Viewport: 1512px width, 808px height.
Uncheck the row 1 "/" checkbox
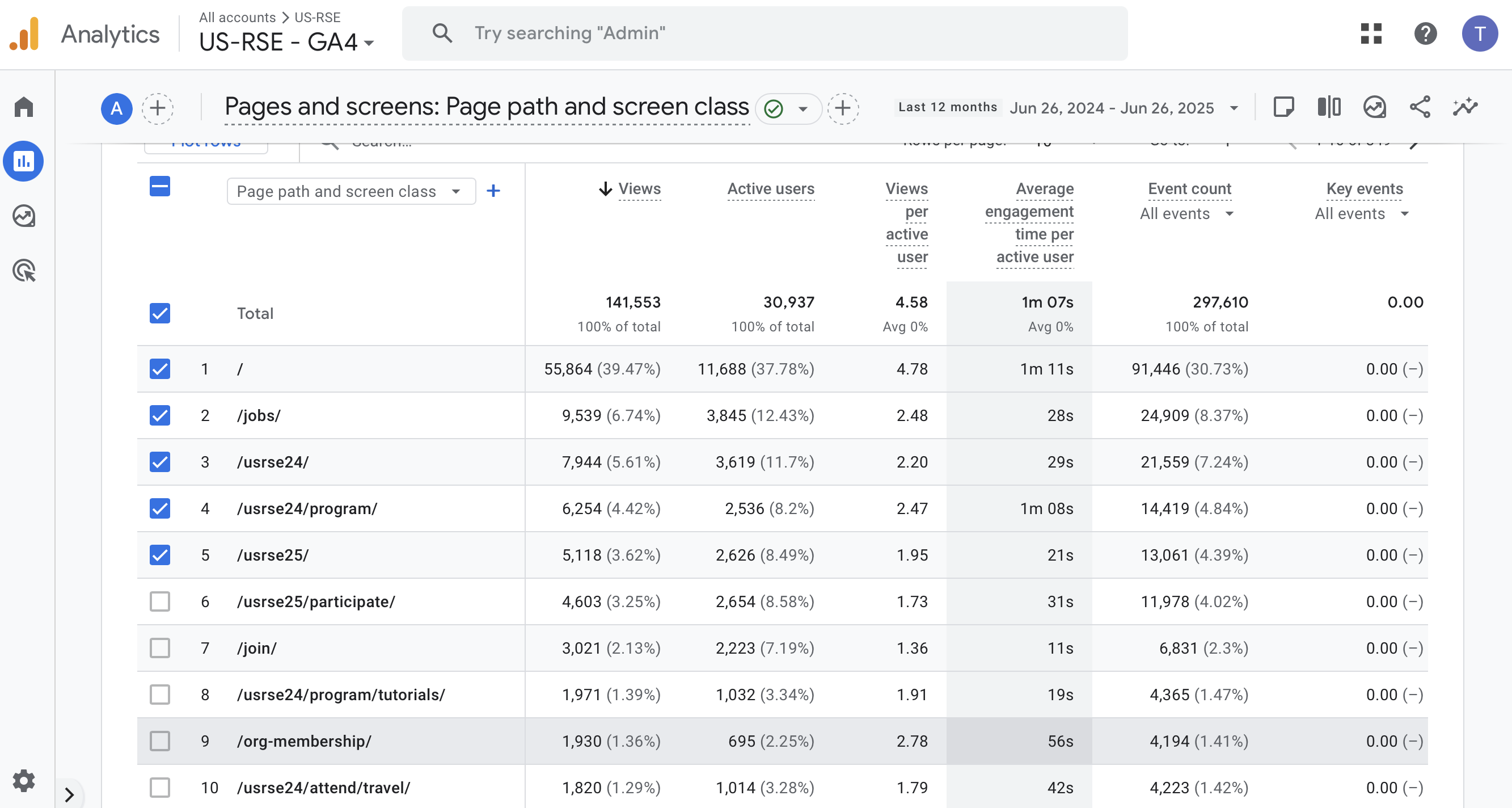point(160,369)
